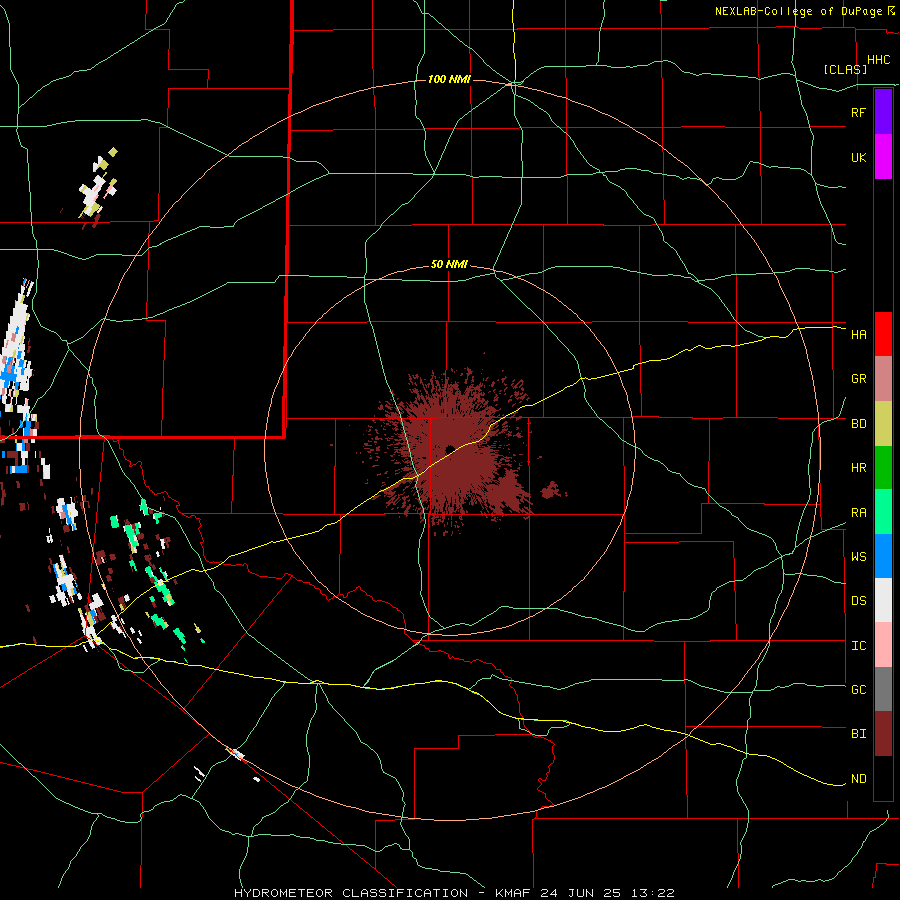
Task: Click the RF purple legend swatch
Action: coord(883,112)
